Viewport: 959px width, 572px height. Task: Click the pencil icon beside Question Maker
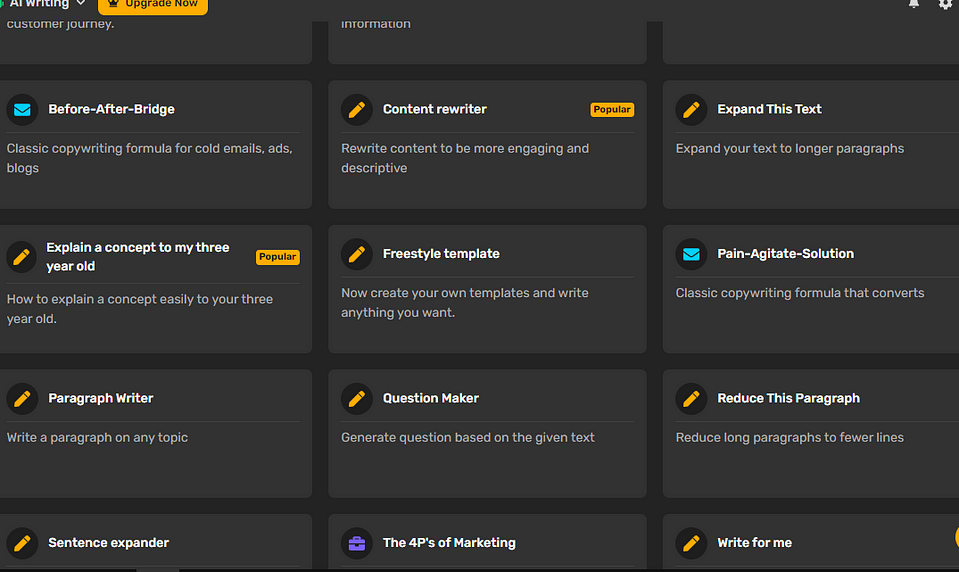point(357,398)
